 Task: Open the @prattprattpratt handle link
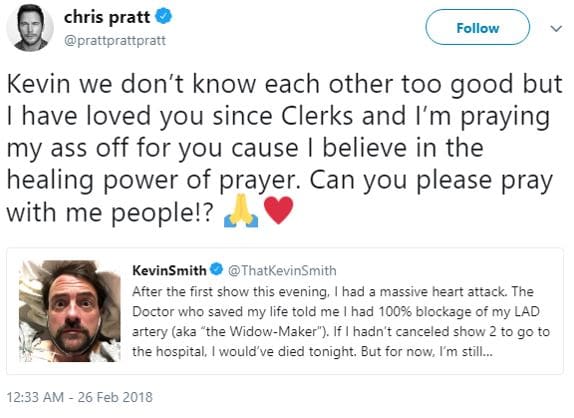tap(115, 40)
